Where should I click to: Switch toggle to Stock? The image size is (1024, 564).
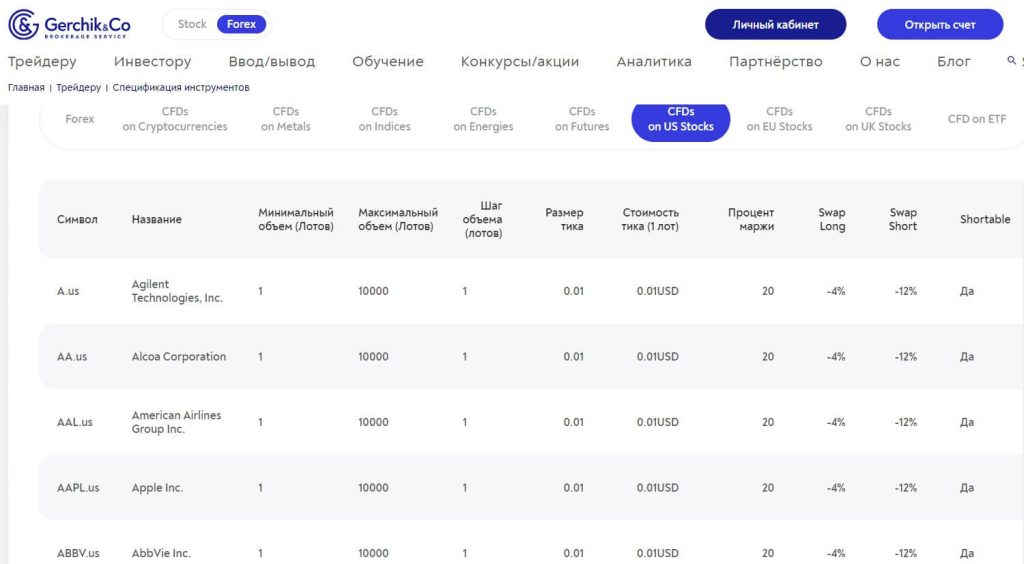(192, 24)
